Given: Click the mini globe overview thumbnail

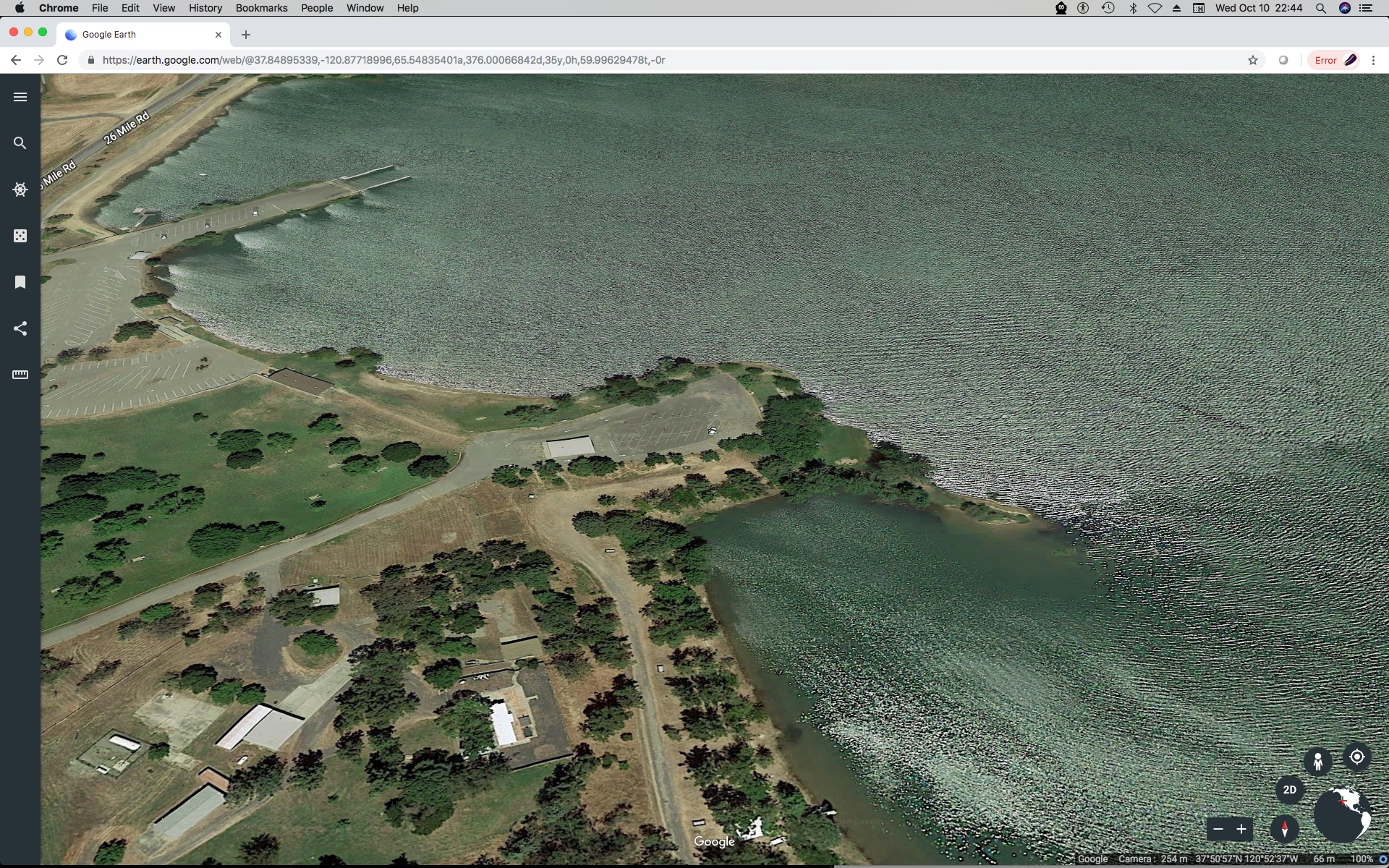Looking at the screenshot, I should click(x=1343, y=814).
